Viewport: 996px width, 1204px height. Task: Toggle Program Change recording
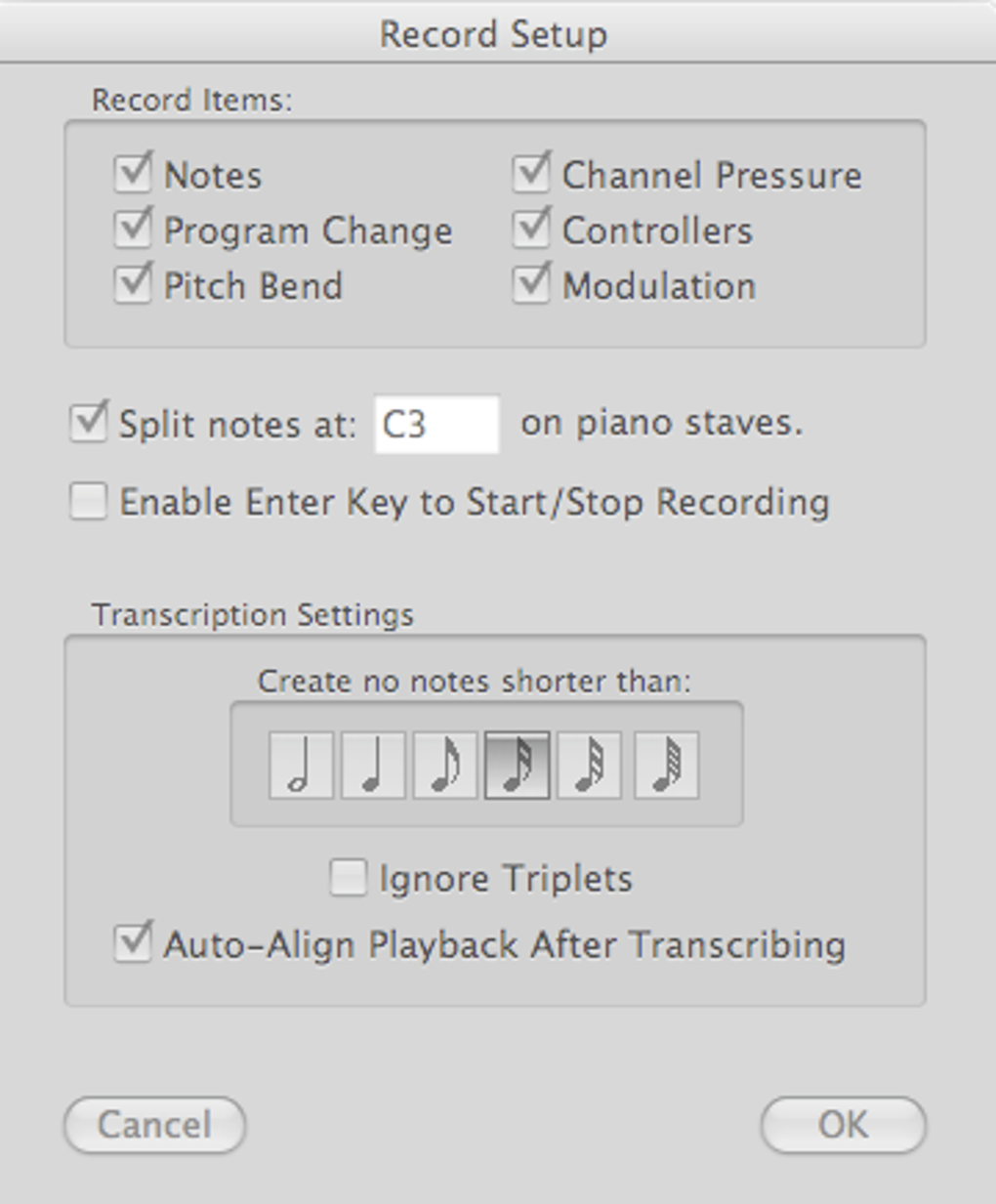coord(133,230)
